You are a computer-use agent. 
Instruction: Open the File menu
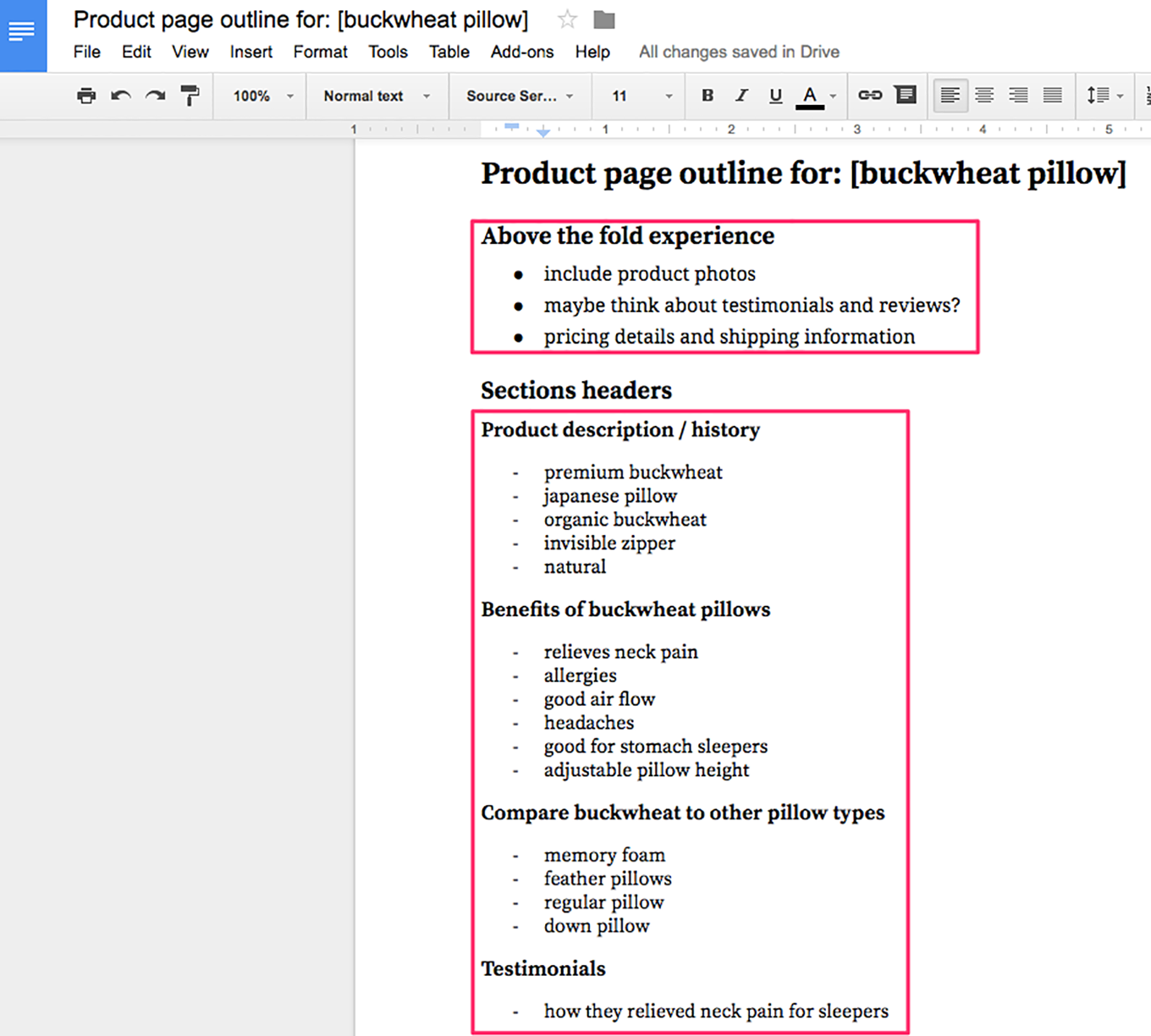click(x=86, y=52)
